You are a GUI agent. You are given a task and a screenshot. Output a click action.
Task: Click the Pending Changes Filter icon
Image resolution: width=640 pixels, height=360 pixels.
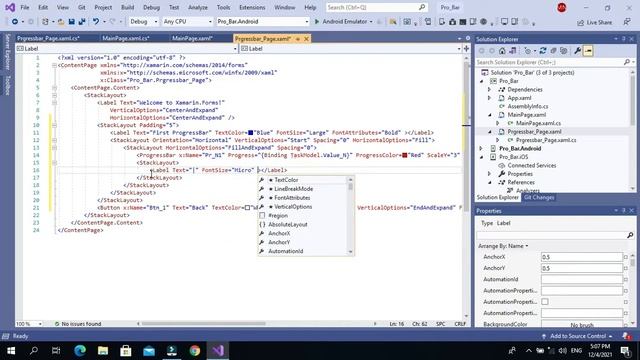[x=528, y=51]
